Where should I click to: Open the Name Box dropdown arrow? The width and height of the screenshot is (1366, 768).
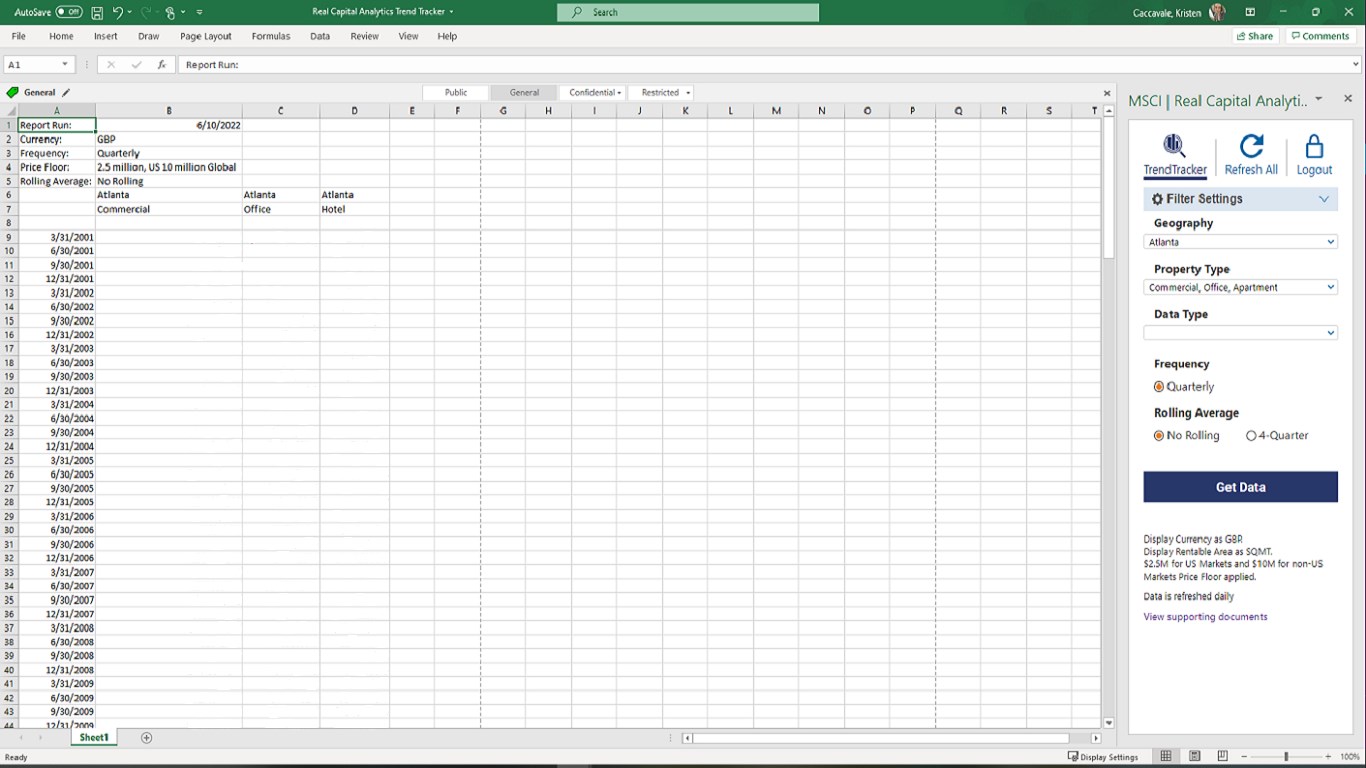[66, 64]
